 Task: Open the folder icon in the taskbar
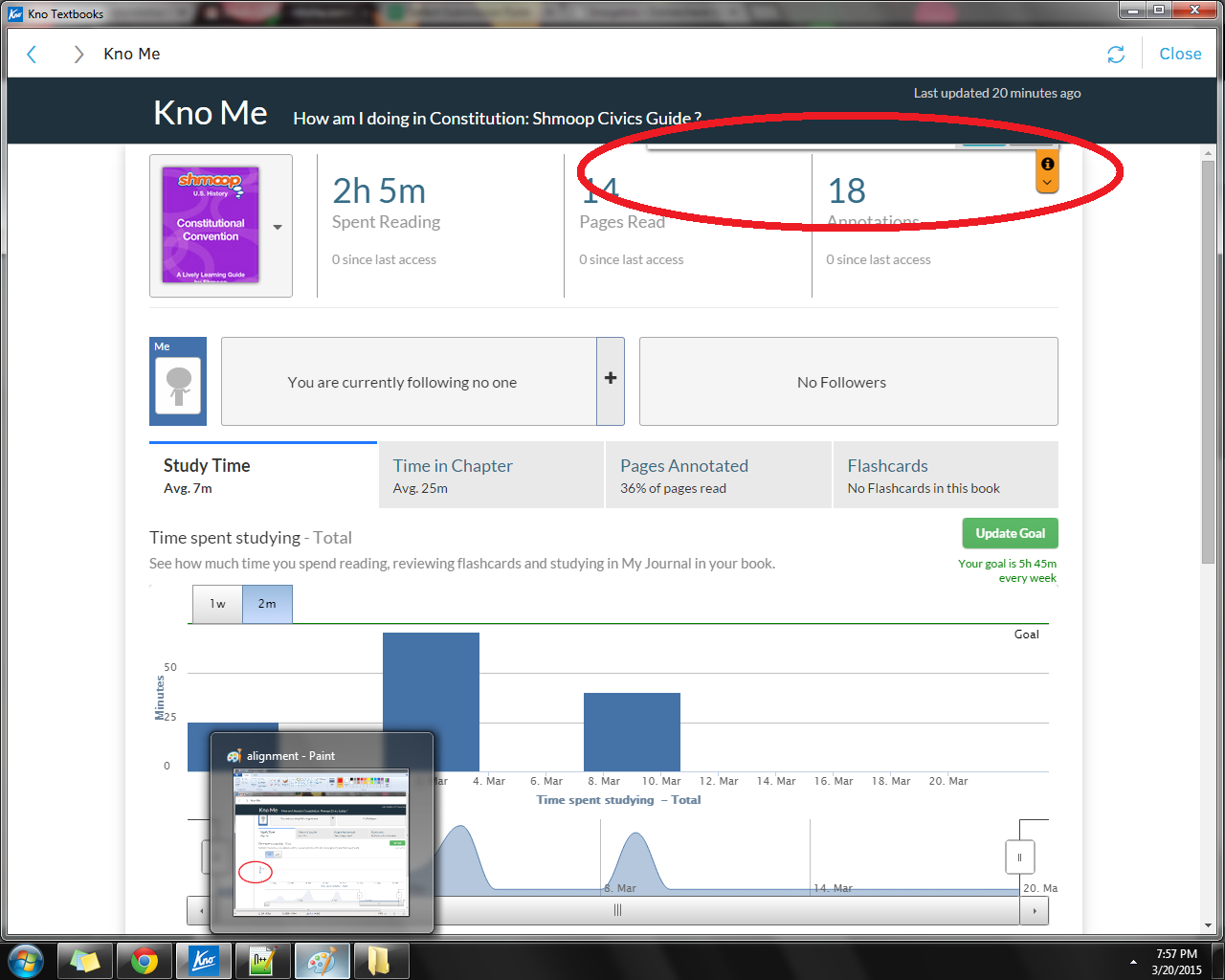click(x=381, y=960)
